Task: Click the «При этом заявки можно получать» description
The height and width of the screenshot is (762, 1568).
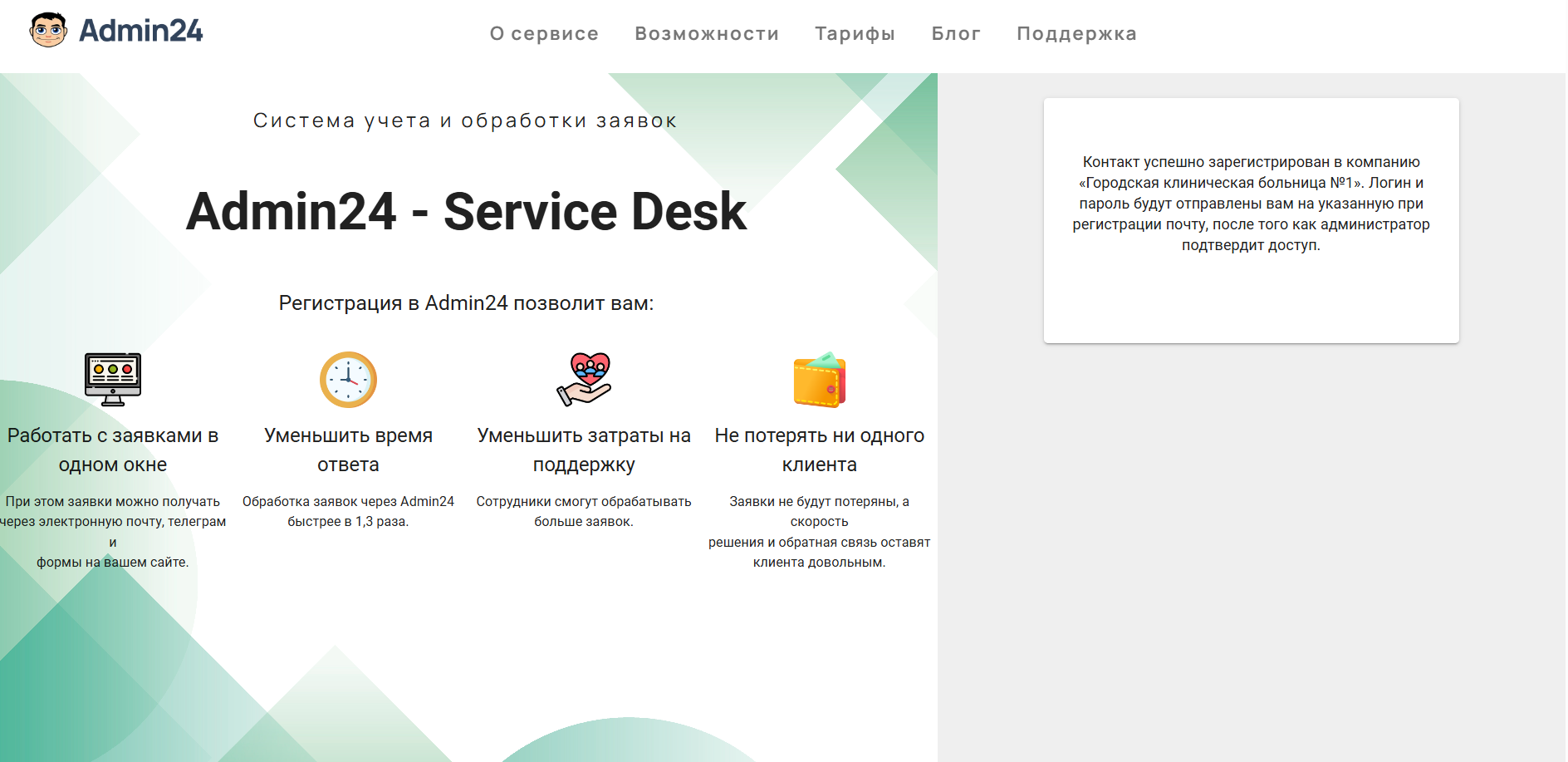Action: (113, 532)
